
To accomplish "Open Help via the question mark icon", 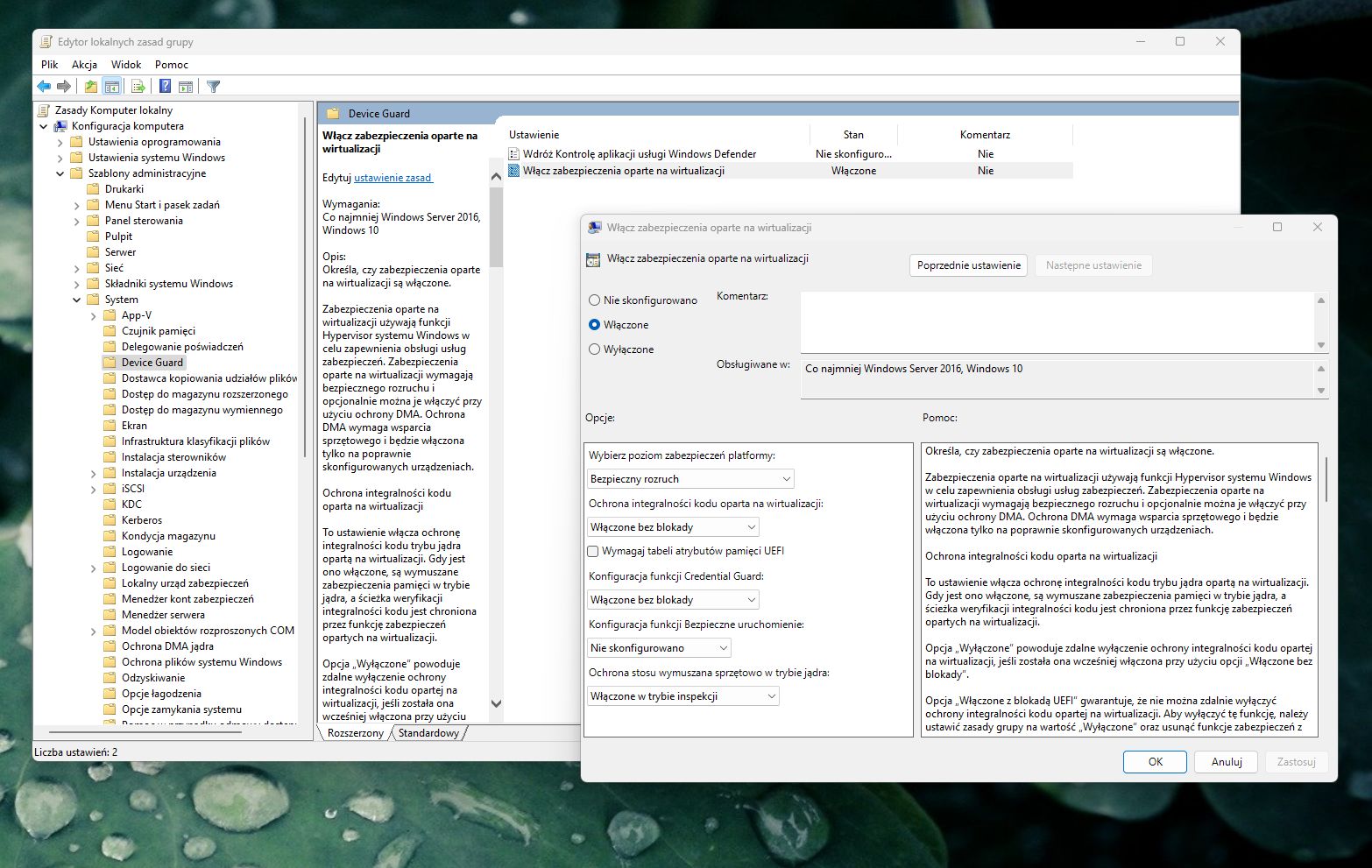I will pos(165,87).
